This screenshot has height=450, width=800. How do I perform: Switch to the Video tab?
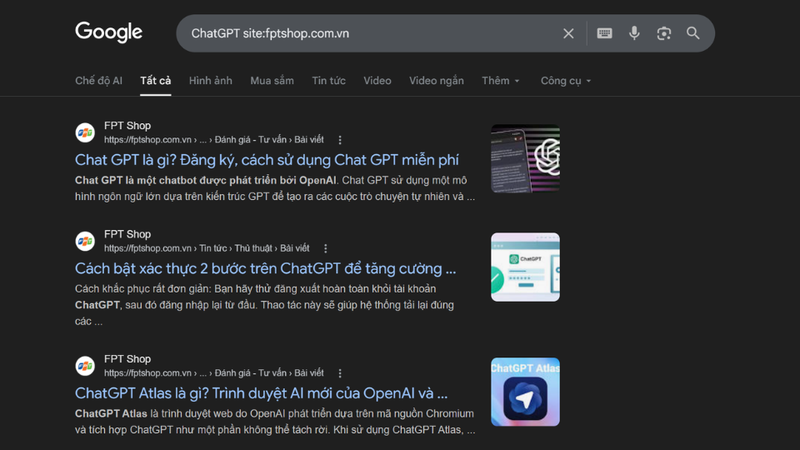pyautogui.click(x=377, y=81)
